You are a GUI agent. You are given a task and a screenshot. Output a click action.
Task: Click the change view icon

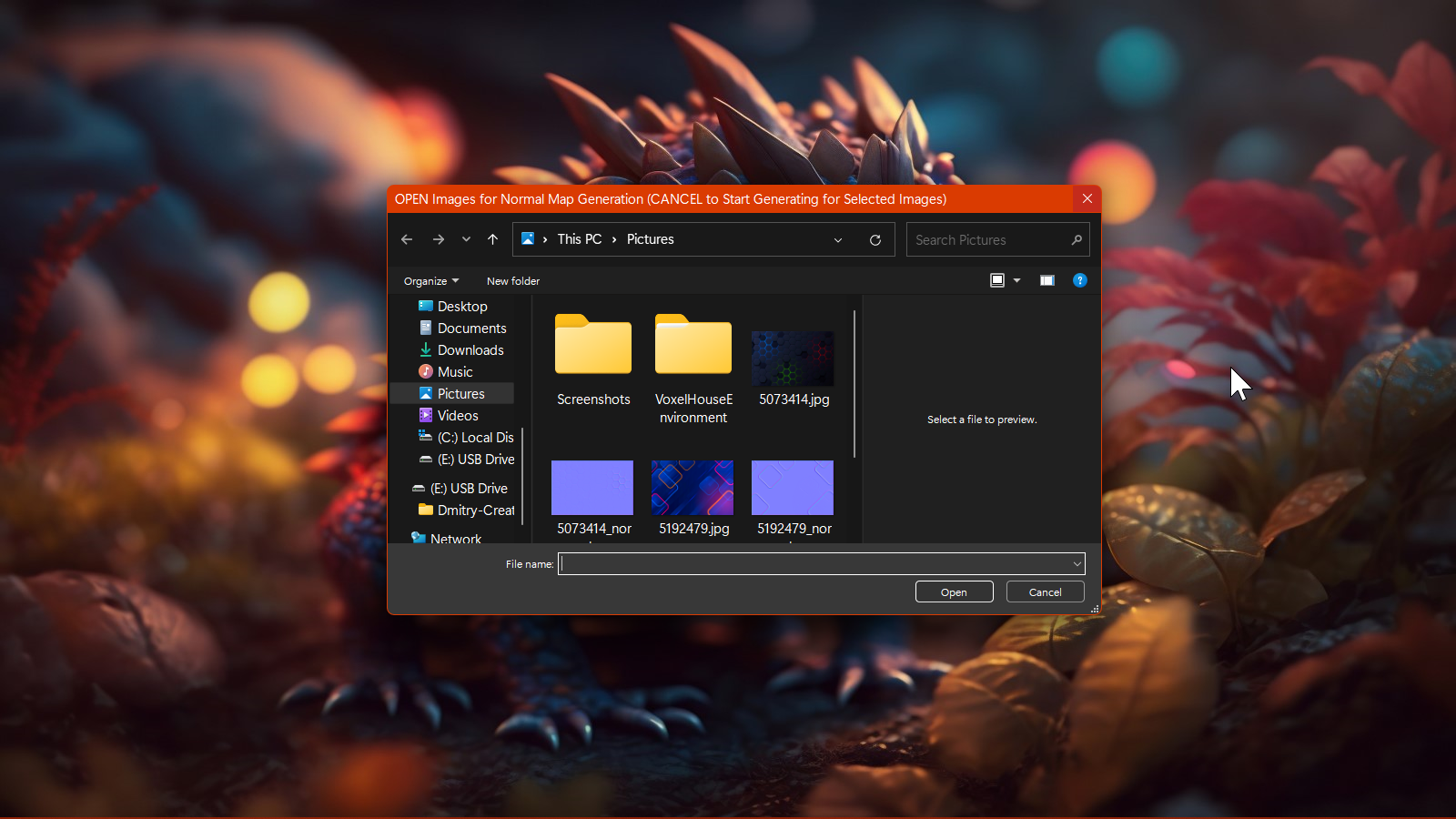(997, 280)
